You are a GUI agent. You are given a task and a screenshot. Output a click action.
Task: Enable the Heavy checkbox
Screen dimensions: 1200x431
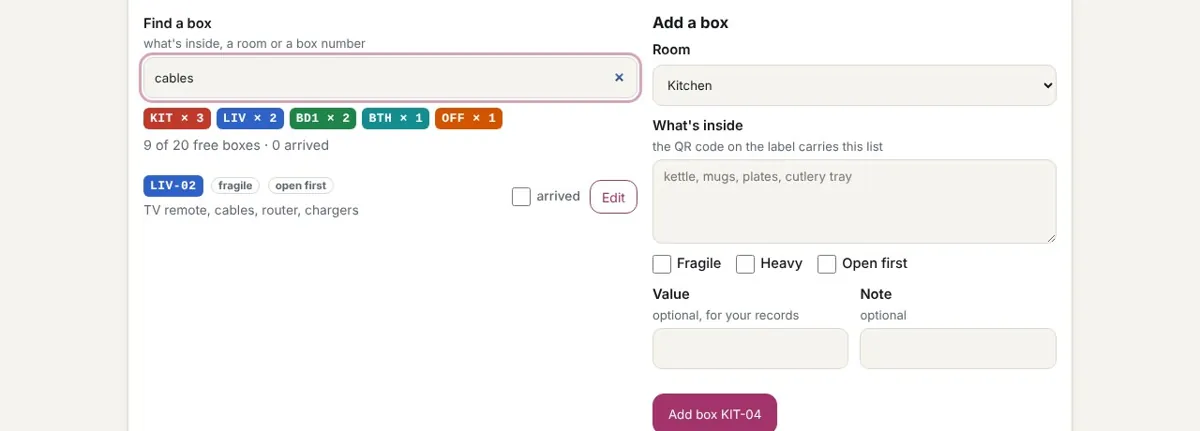(745, 264)
